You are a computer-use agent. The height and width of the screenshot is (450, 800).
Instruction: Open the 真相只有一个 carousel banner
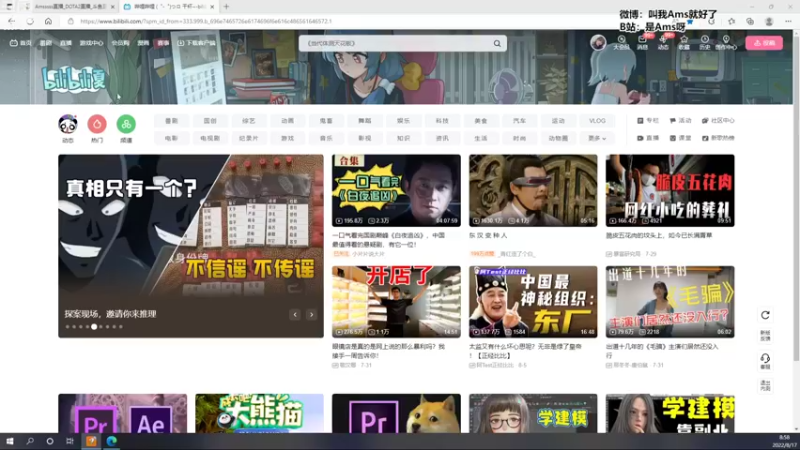pyautogui.click(x=191, y=246)
